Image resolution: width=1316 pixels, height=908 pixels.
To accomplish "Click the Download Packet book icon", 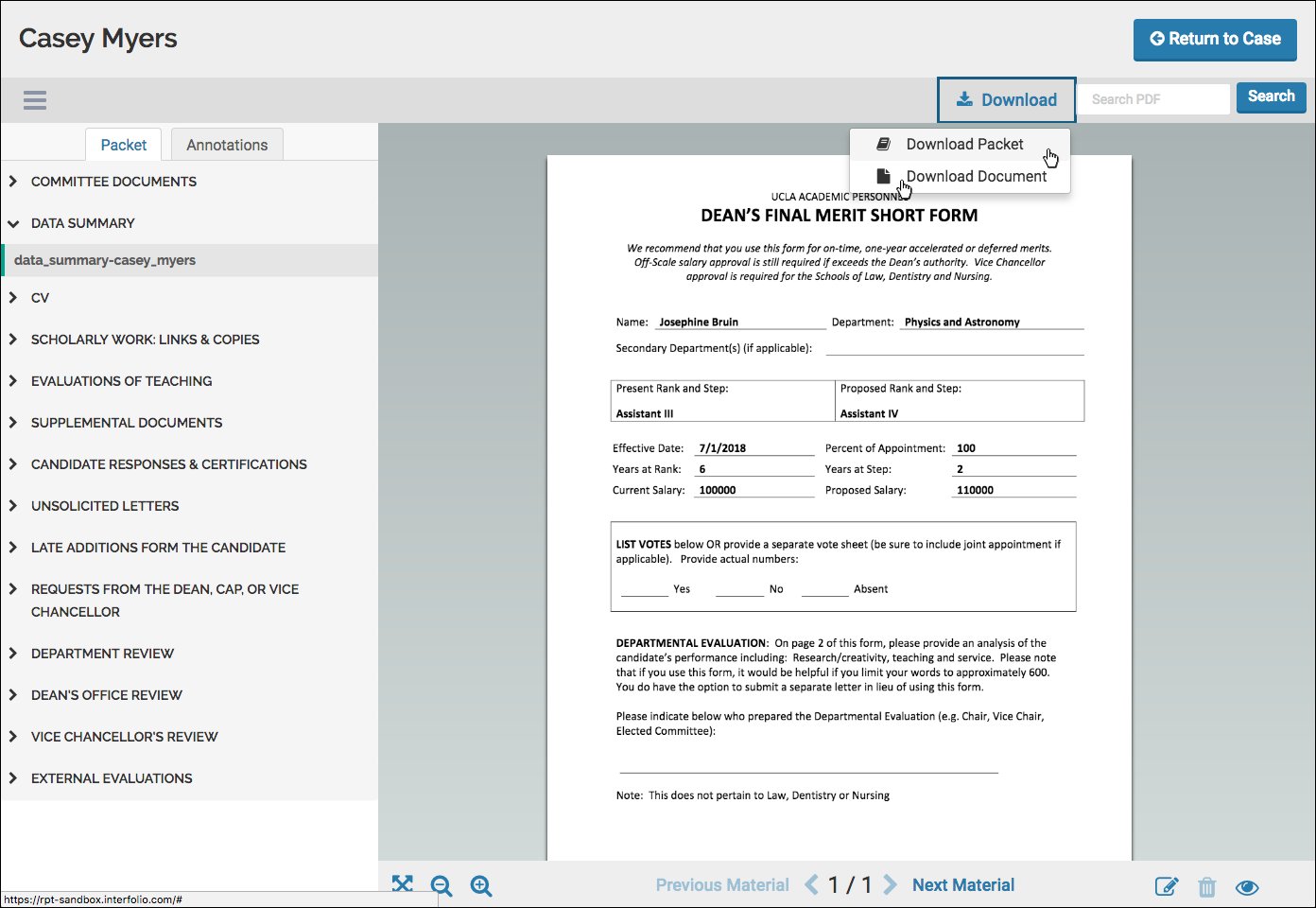I will tap(883, 144).
